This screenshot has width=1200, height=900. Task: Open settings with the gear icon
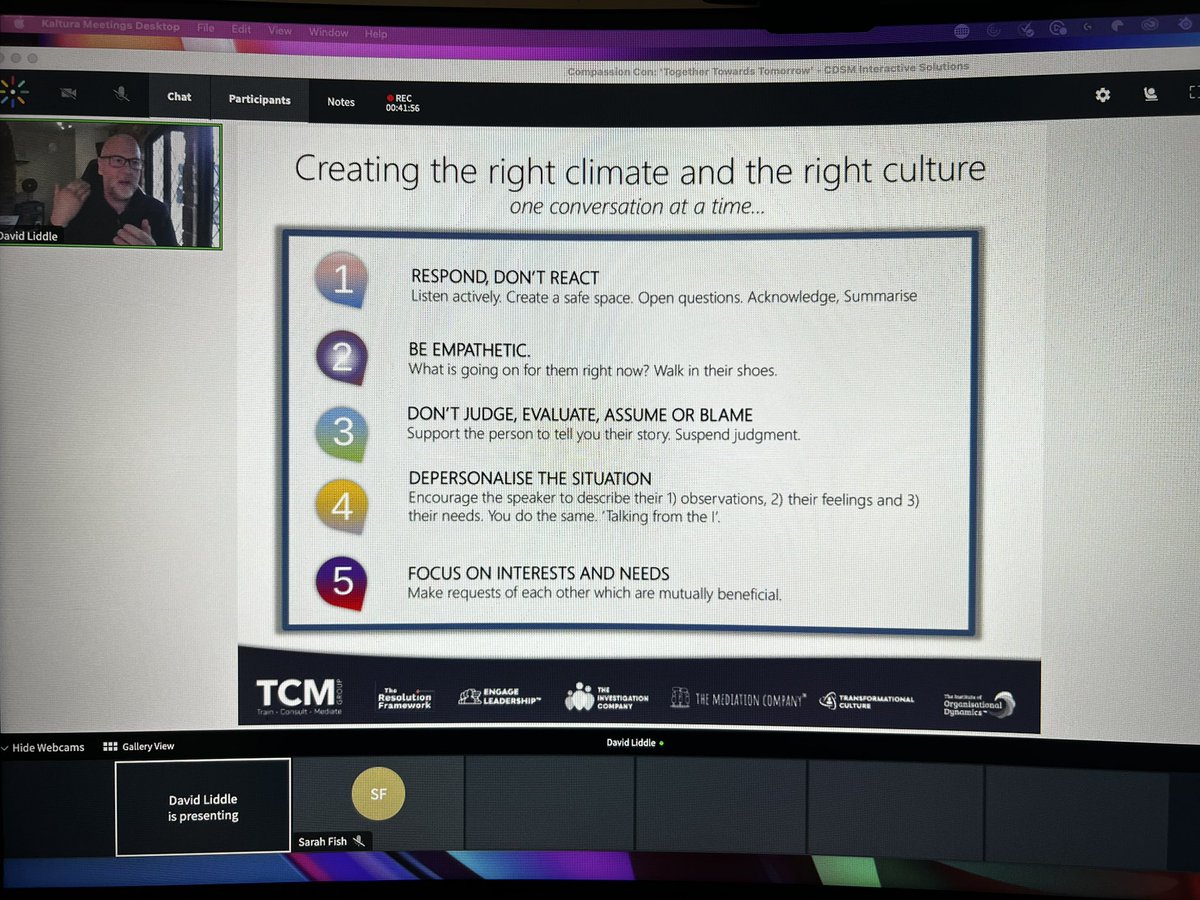[1103, 94]
